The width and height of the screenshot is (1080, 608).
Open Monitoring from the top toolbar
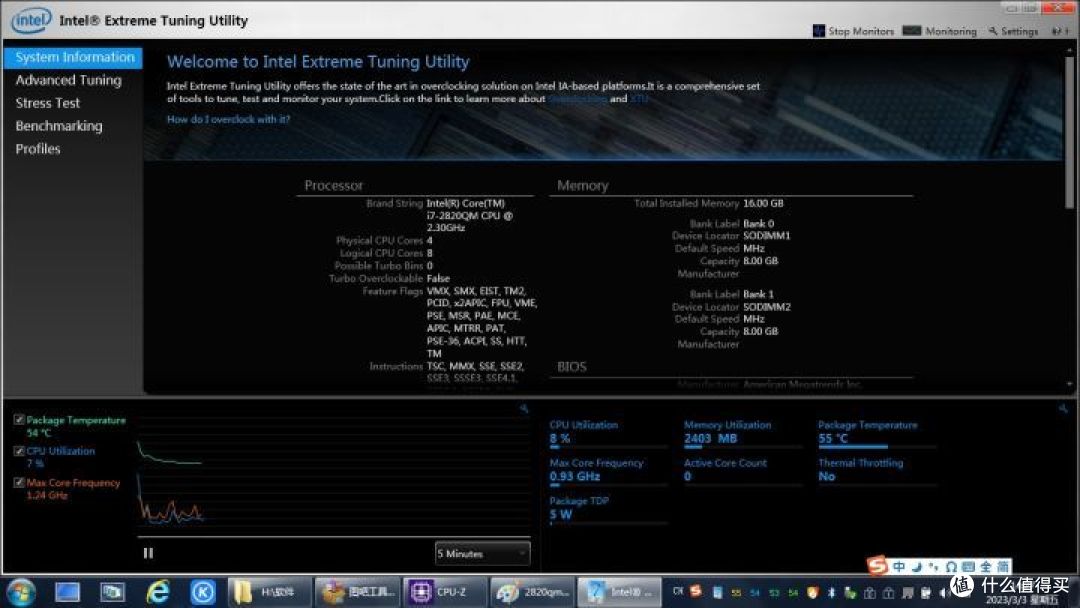pos(939,31)
